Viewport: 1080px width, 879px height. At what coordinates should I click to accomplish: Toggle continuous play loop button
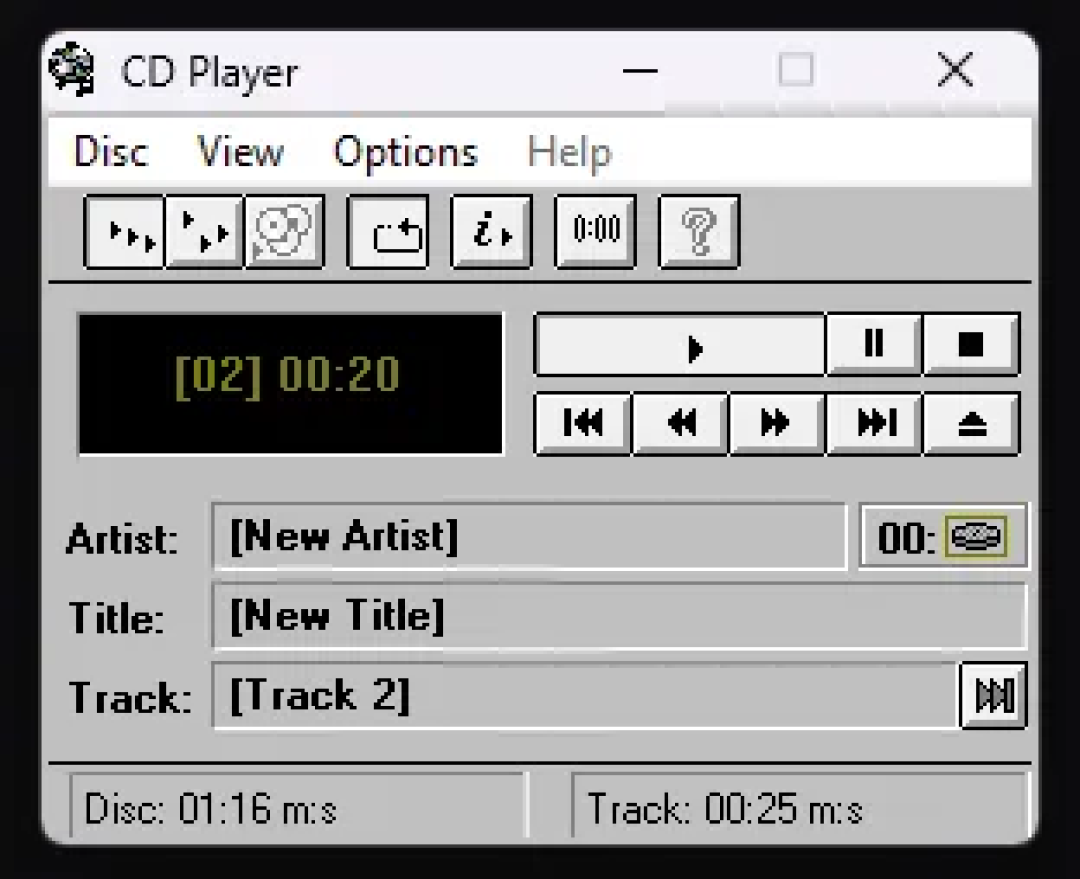point(388,232)
